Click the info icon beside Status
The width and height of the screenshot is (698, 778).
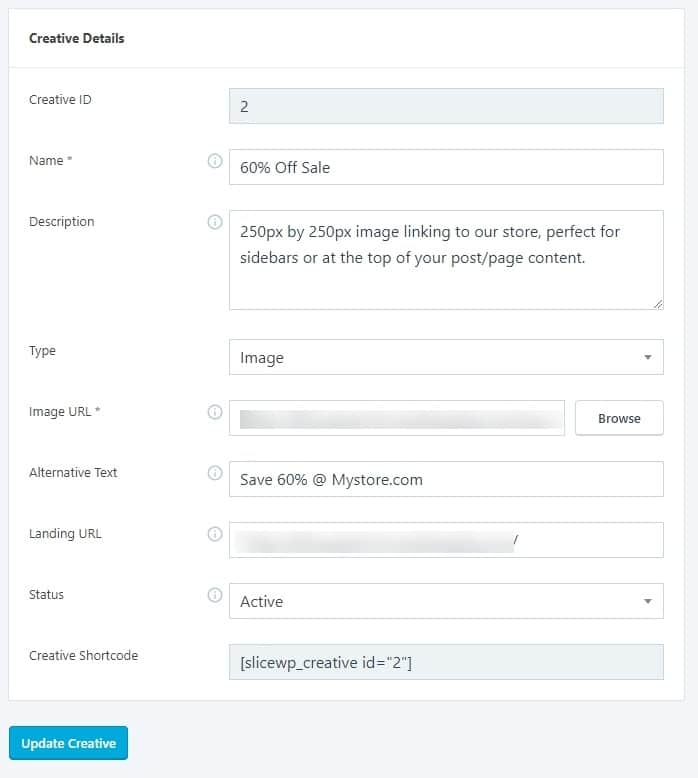(x=215, y=594)
